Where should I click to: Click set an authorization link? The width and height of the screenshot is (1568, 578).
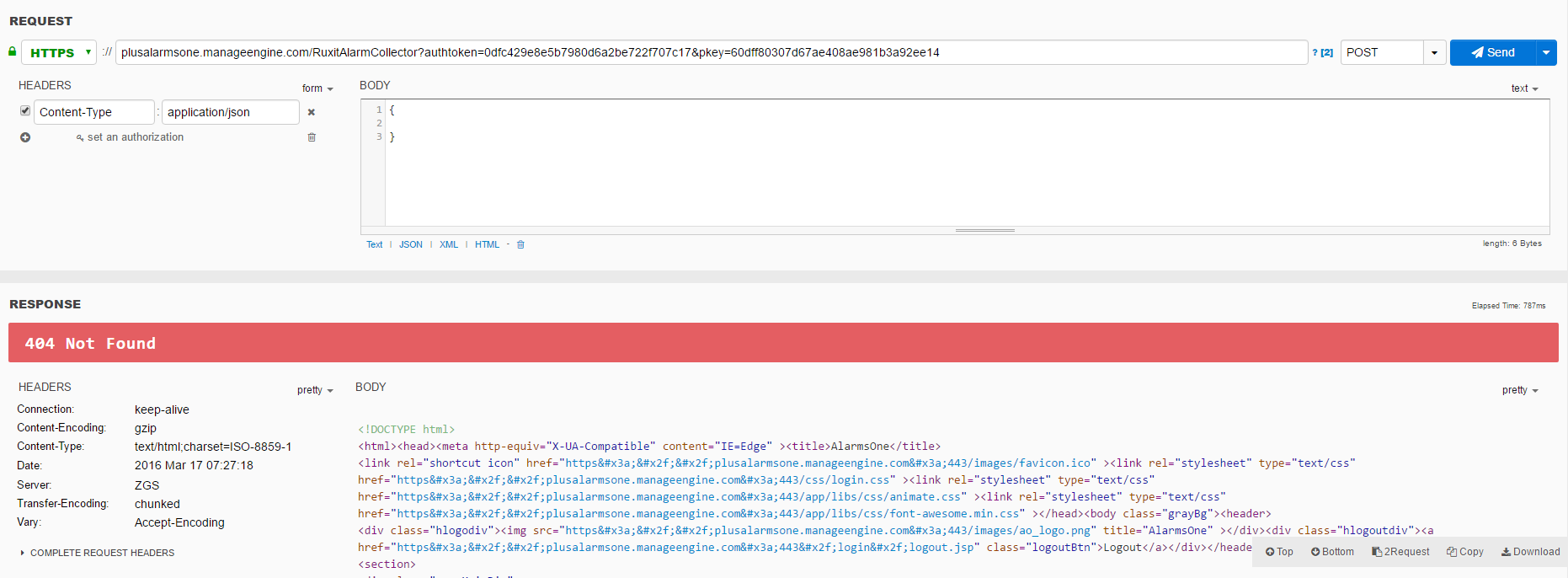[x=136, y=137]
